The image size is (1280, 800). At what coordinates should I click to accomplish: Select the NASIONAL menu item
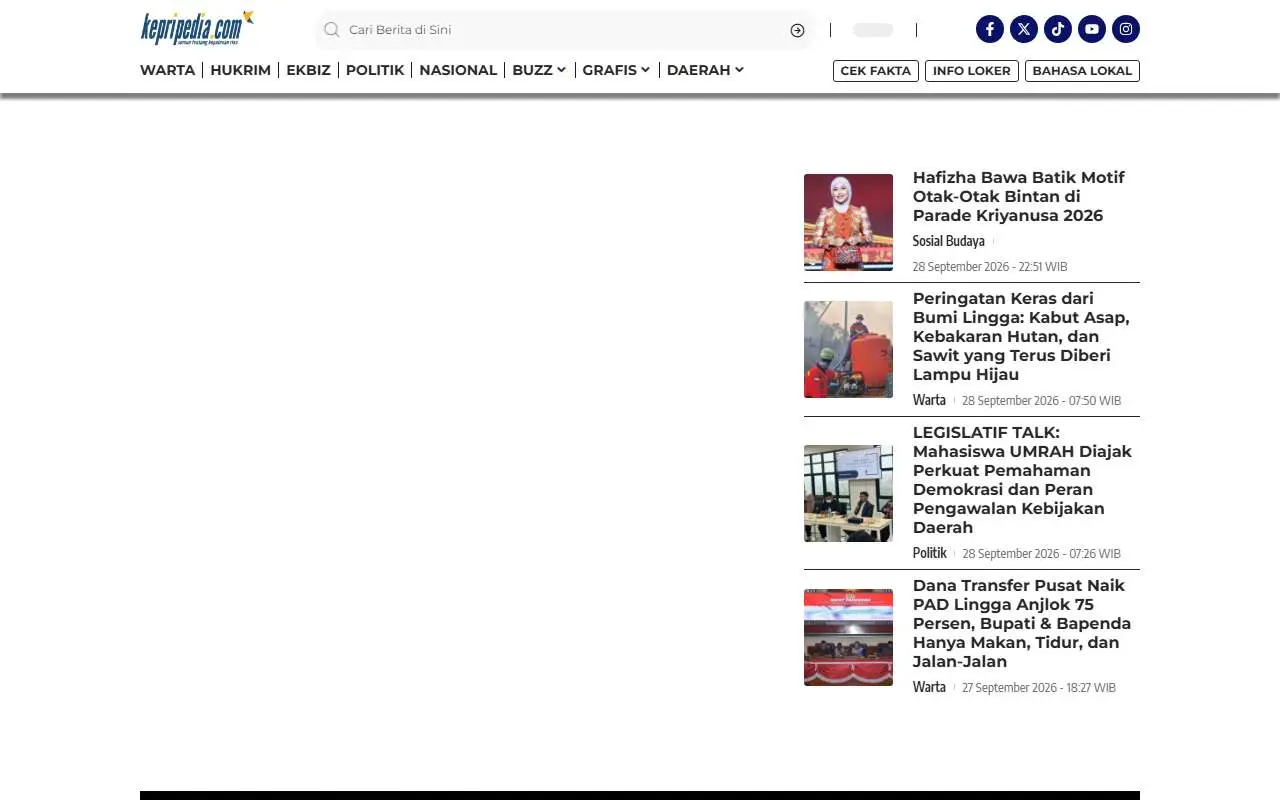point(458,70)
